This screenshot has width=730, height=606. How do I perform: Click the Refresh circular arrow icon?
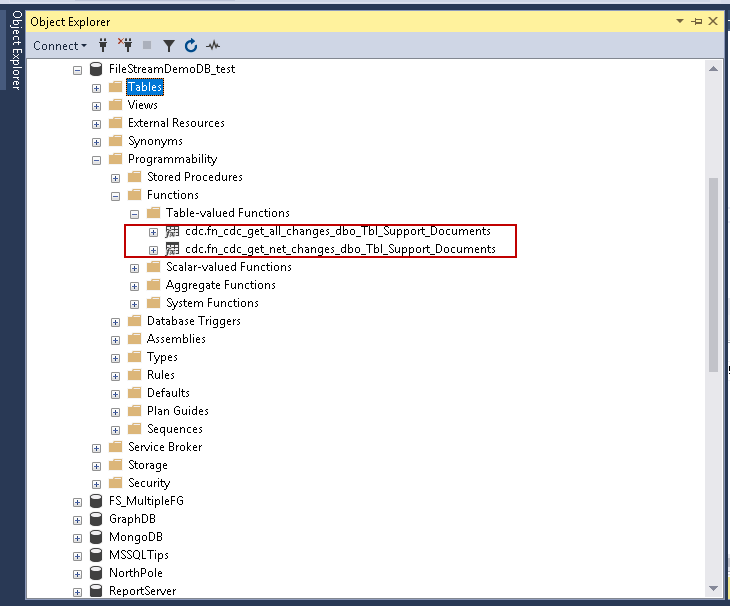click(x=191, y=45)
